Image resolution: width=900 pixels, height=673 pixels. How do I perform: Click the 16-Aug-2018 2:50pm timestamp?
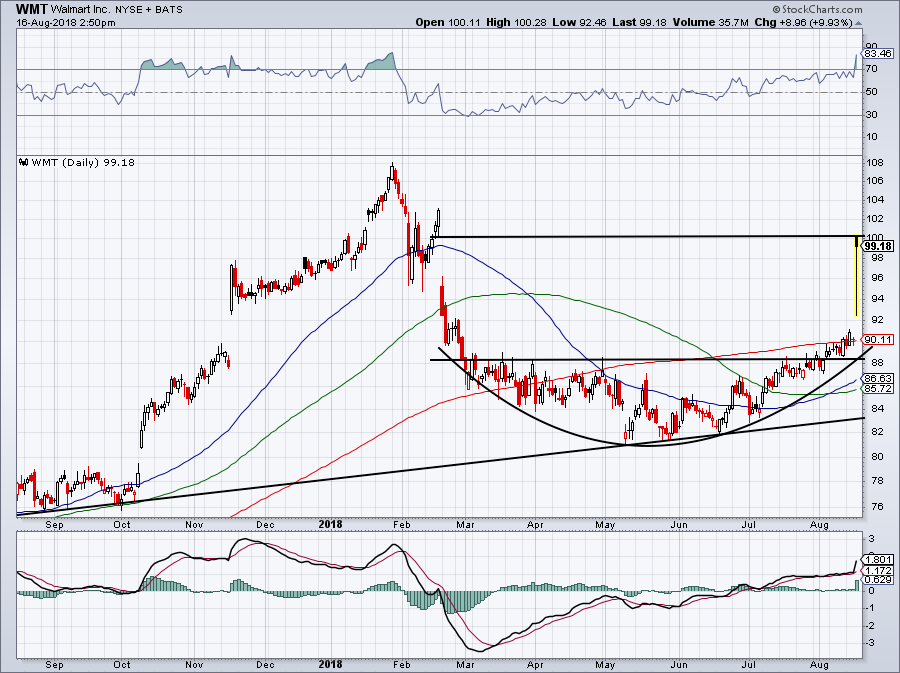click(x=65, y=23)
